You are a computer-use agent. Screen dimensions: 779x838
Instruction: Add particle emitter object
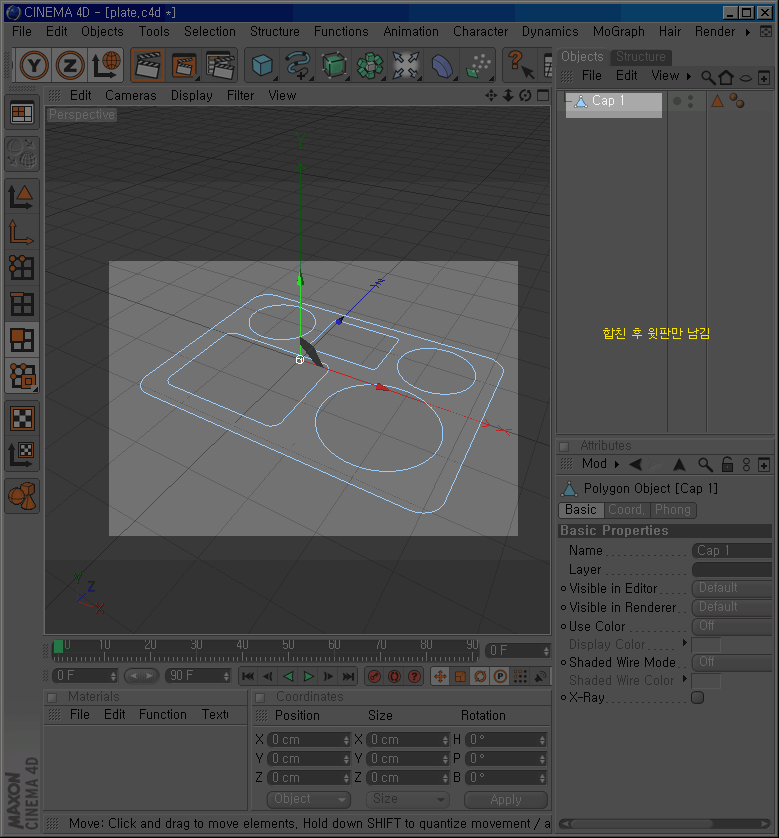pos(478,65)
